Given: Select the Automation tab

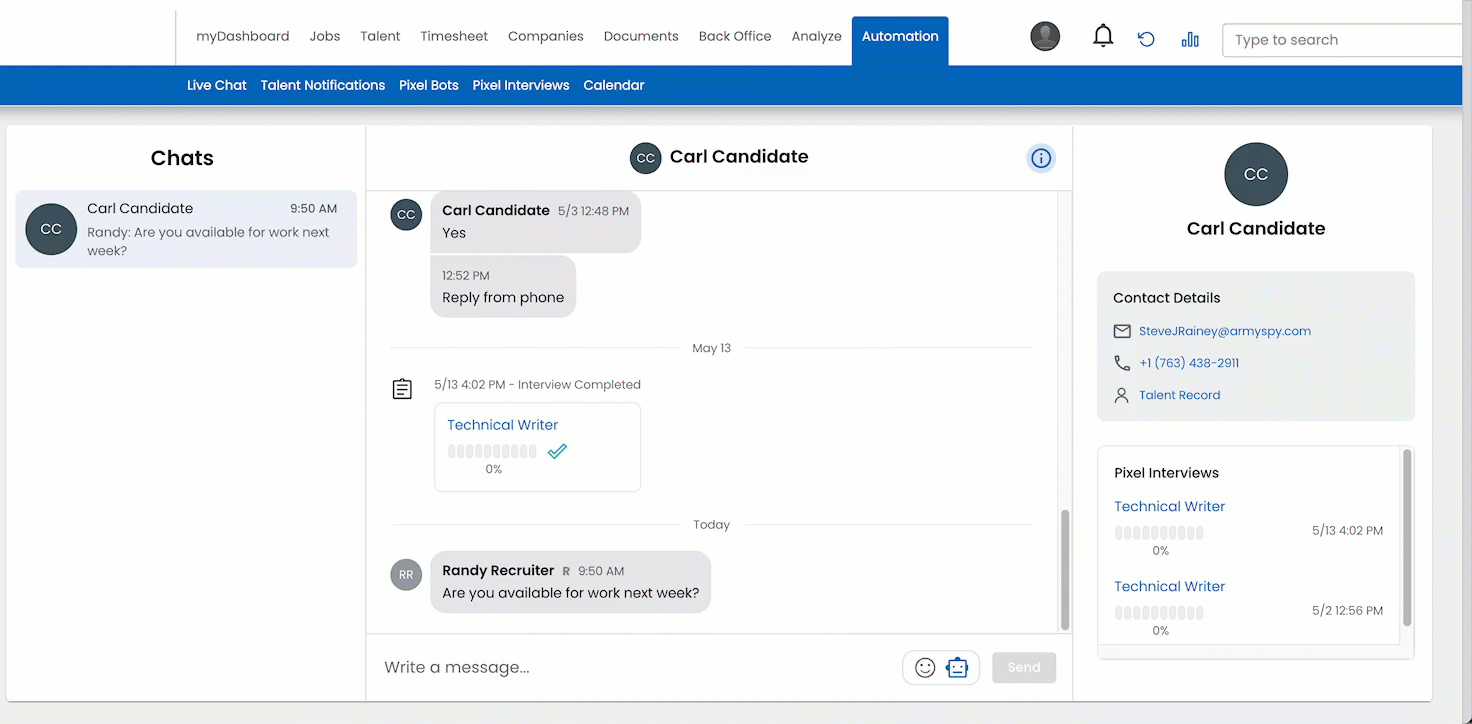Looking at the screenshot, I should [900, 40].
